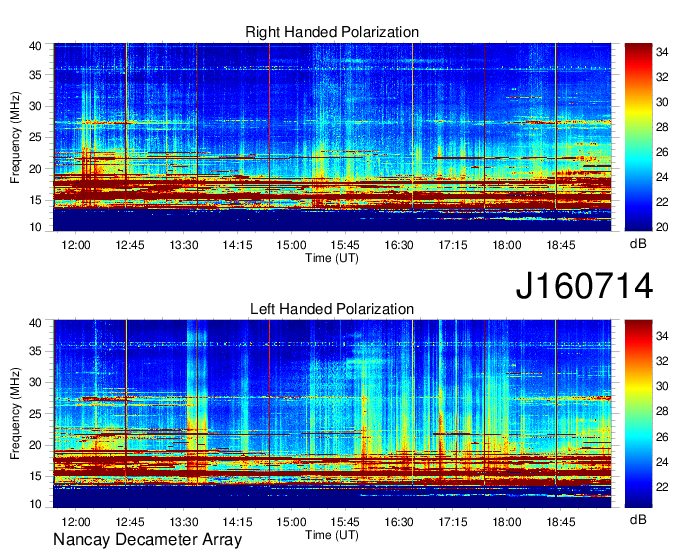Click the 12:00 tick label on bottom panel
The width and height of the screenshot is (680, 552).
(x=76, y=521)
